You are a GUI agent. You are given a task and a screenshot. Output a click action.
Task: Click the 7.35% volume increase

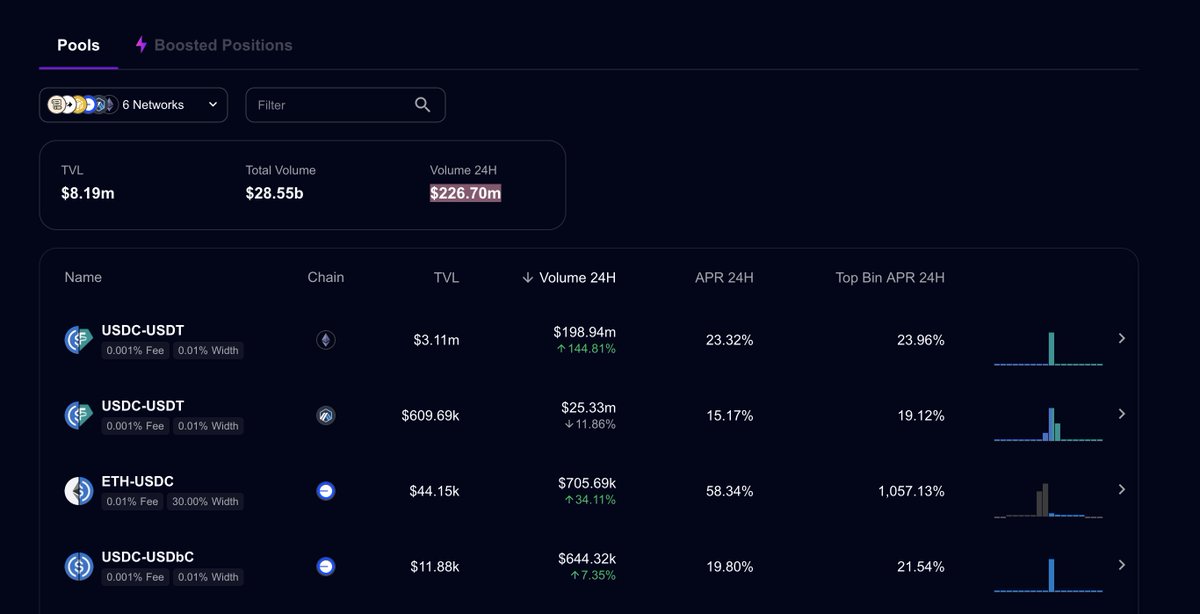pyautogui.click(x=593, y=575)
